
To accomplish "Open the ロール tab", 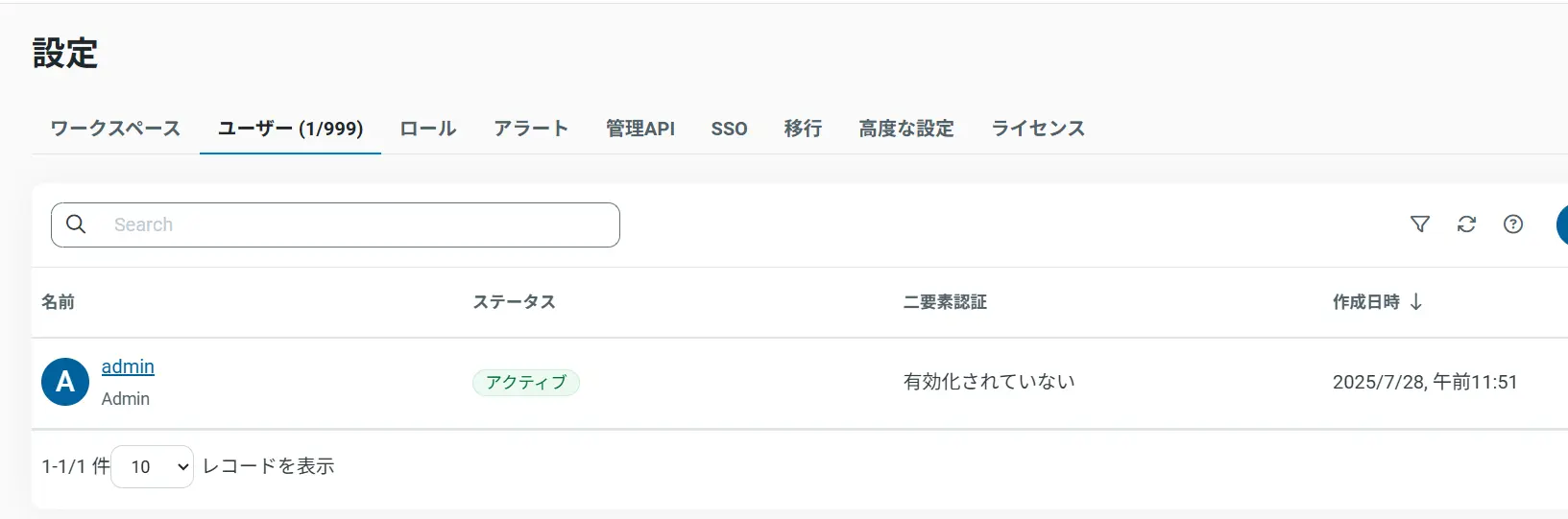I will click(428, 129).
